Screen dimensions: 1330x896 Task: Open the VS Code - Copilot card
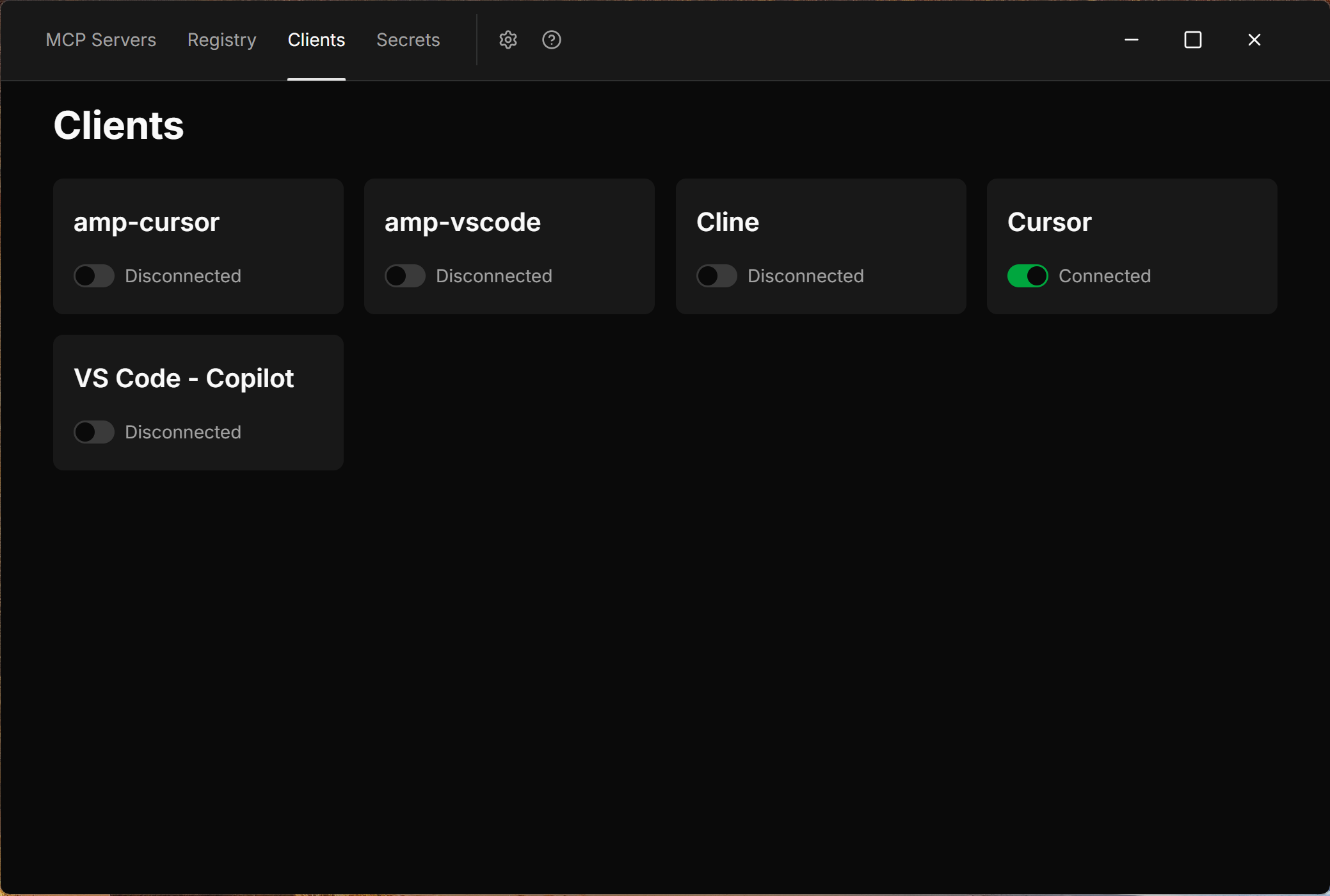pyautogui.click(x=184, y=378)
